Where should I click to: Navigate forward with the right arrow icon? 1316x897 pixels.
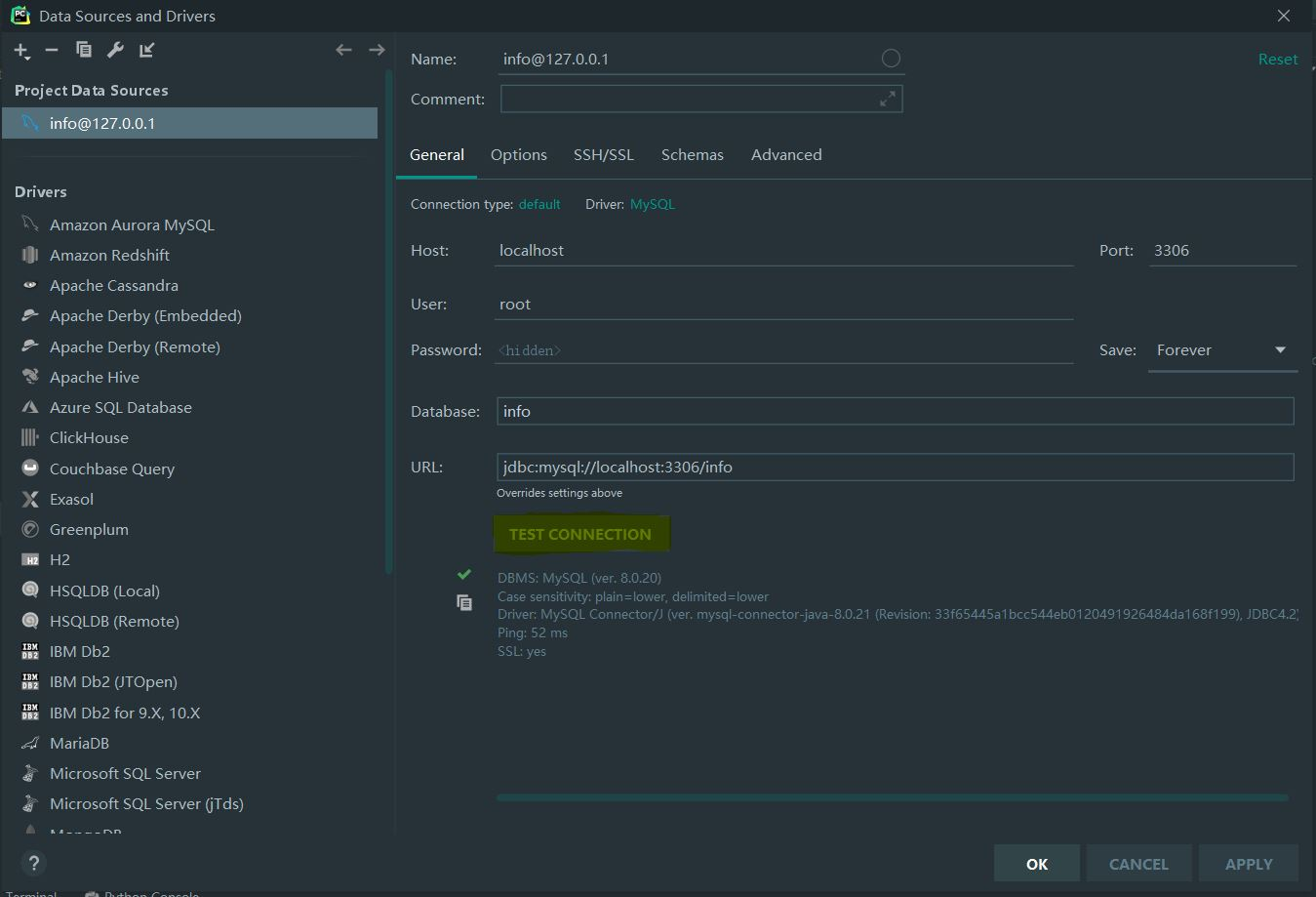point(377,49)
